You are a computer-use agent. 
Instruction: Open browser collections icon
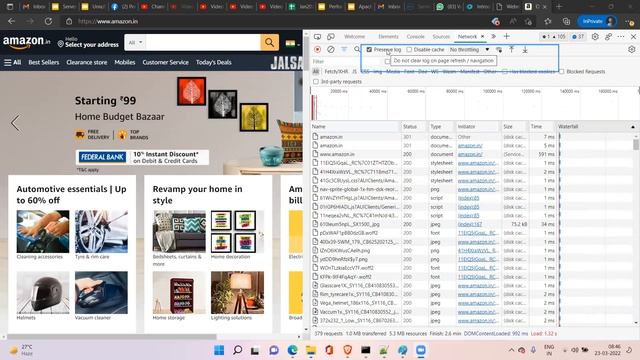click(566, 21)
